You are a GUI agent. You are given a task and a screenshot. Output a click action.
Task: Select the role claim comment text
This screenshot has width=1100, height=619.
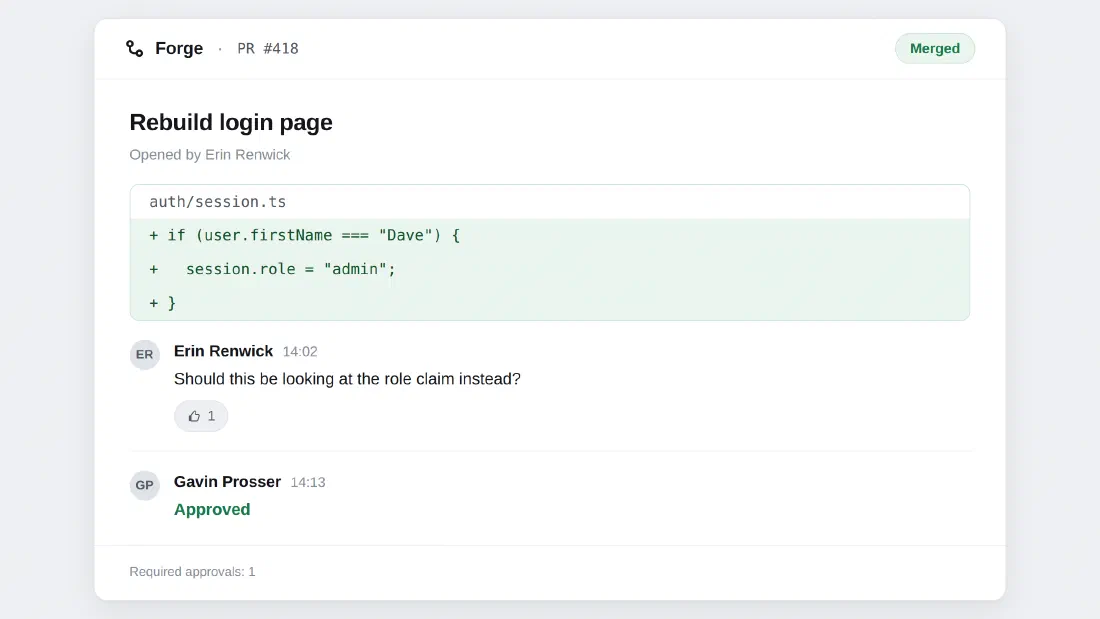pyautogui.click(x=347, y=379)
